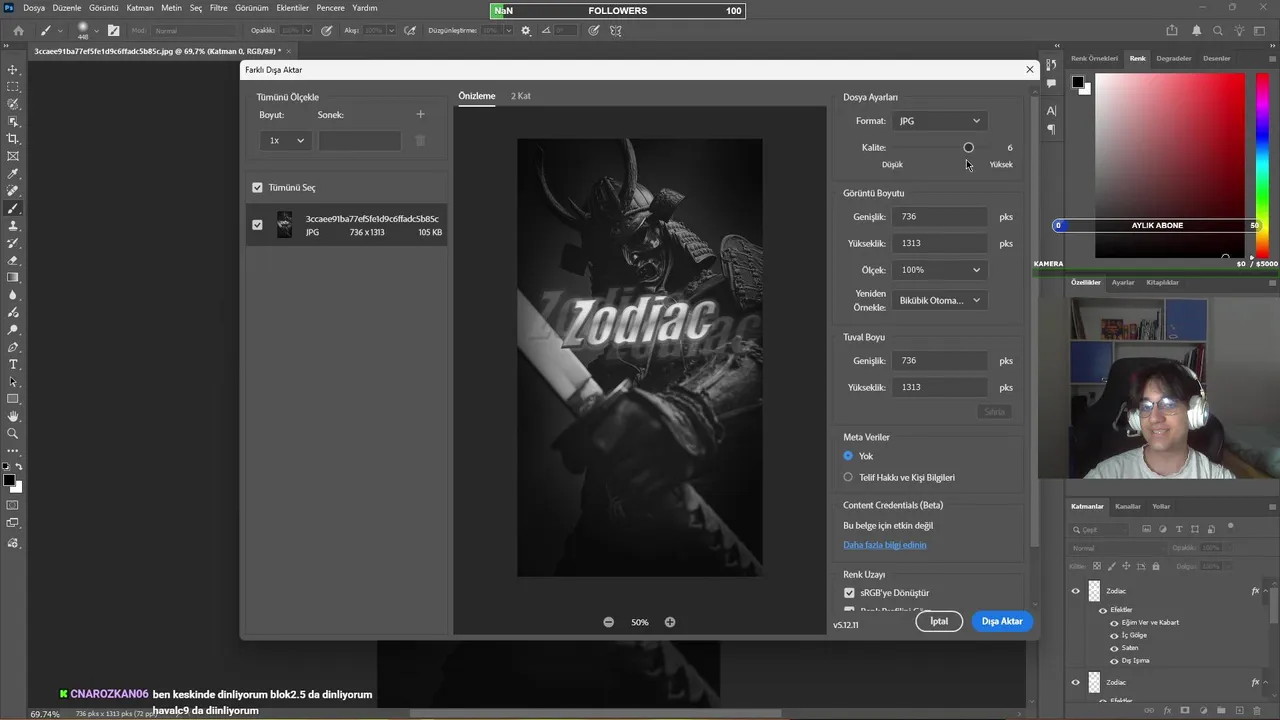
Task: Create new group folder icon
Action: (x=1222, y=711)
